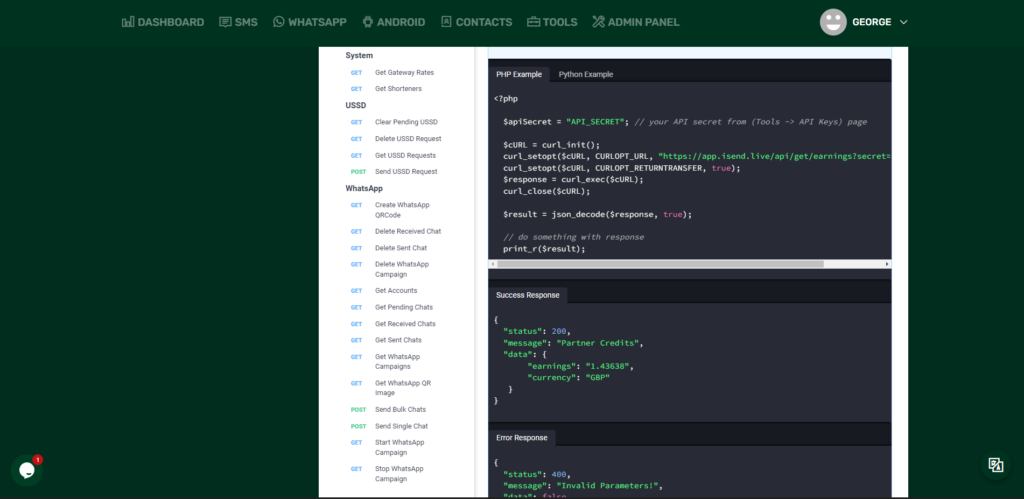Open Get Pending Chats endpoint

(x=404, y=307)
